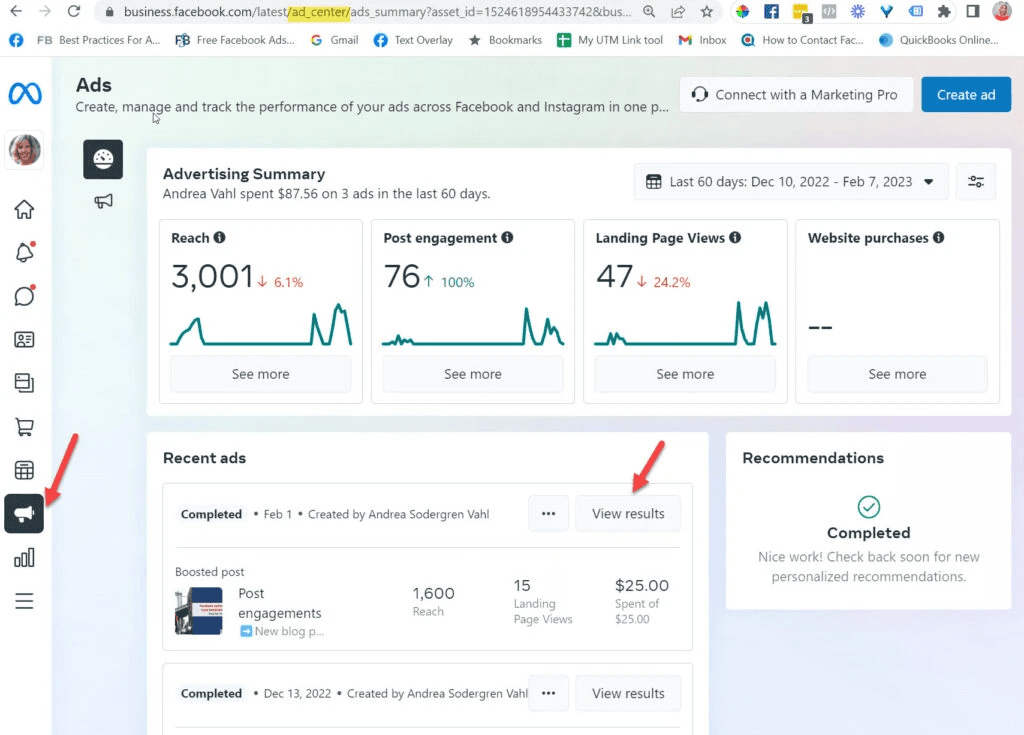This screenshot has height=735, width=1024.
Task: Open the My UTM Link tool bookmark
Action: 609,40
